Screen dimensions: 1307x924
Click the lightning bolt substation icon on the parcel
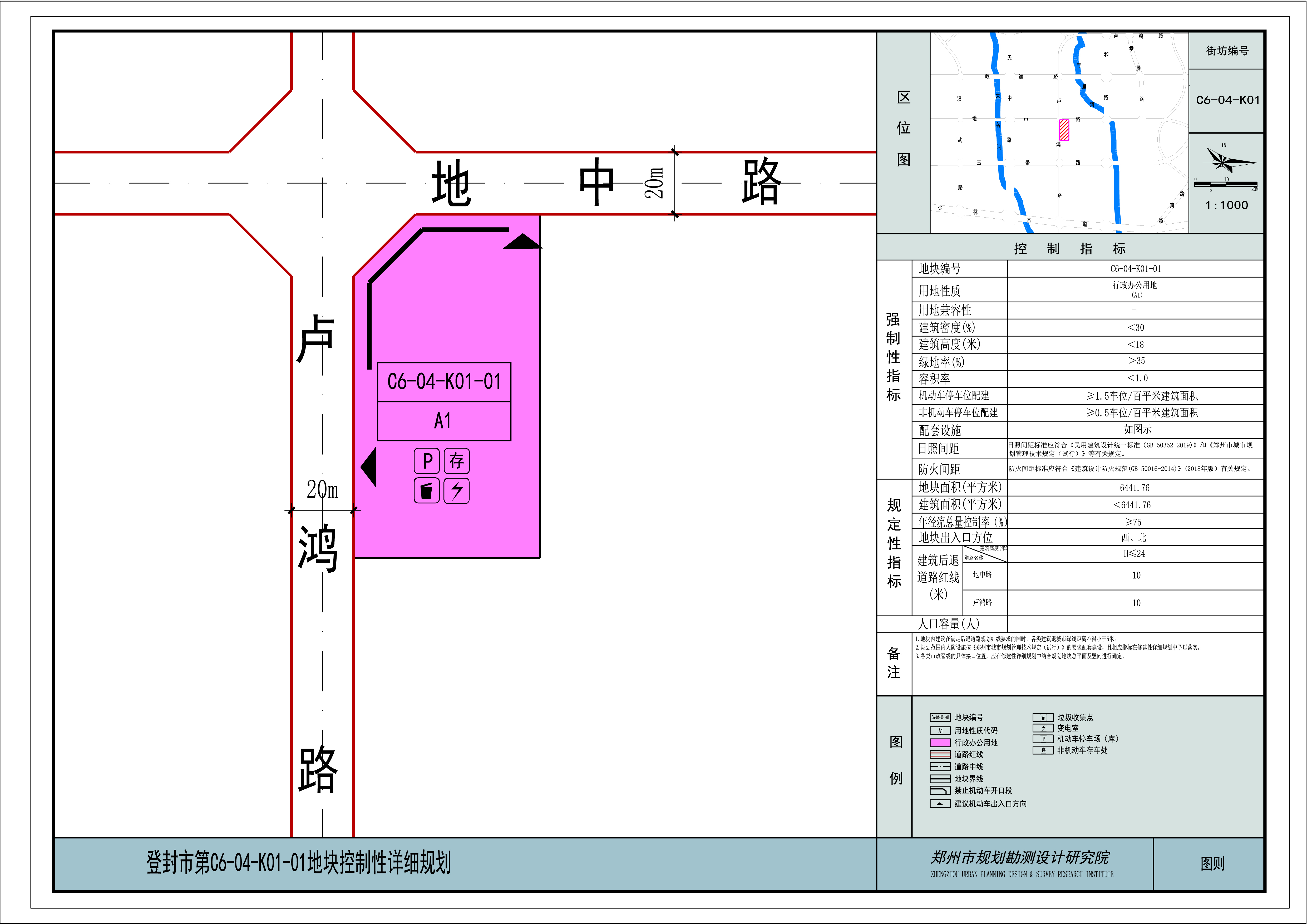[457, 491]
